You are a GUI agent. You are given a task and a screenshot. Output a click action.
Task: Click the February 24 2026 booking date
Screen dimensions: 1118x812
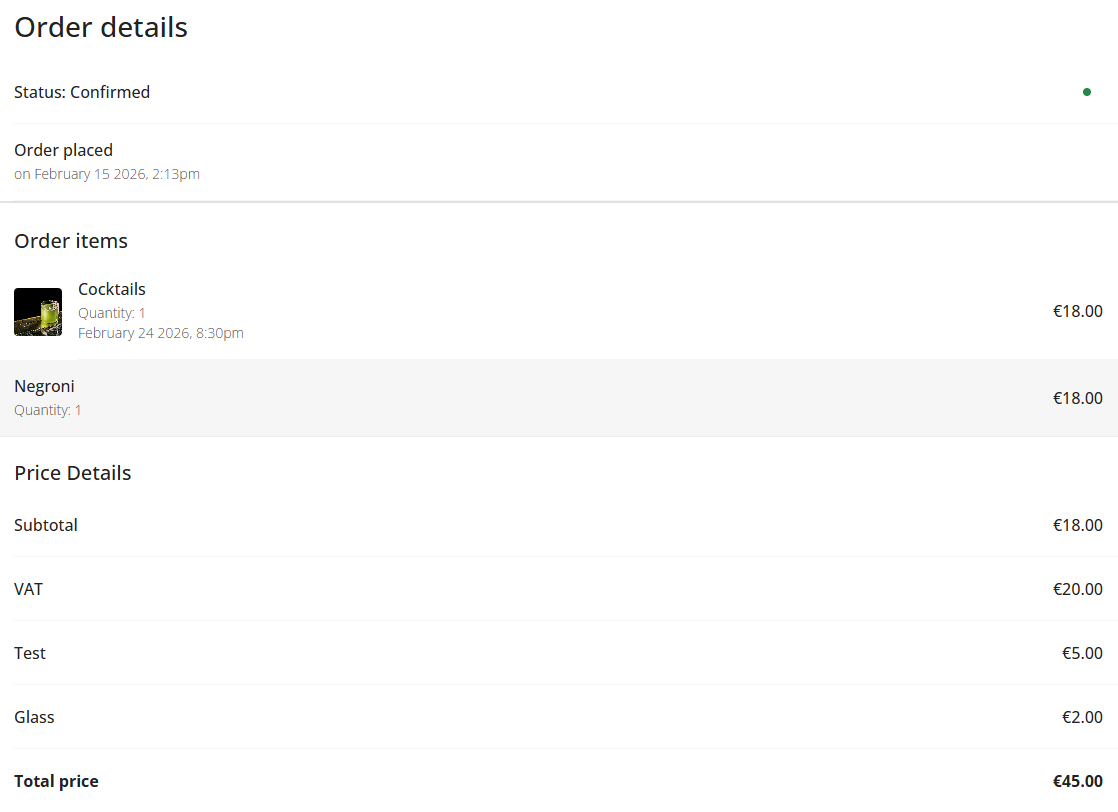(161, 333)
